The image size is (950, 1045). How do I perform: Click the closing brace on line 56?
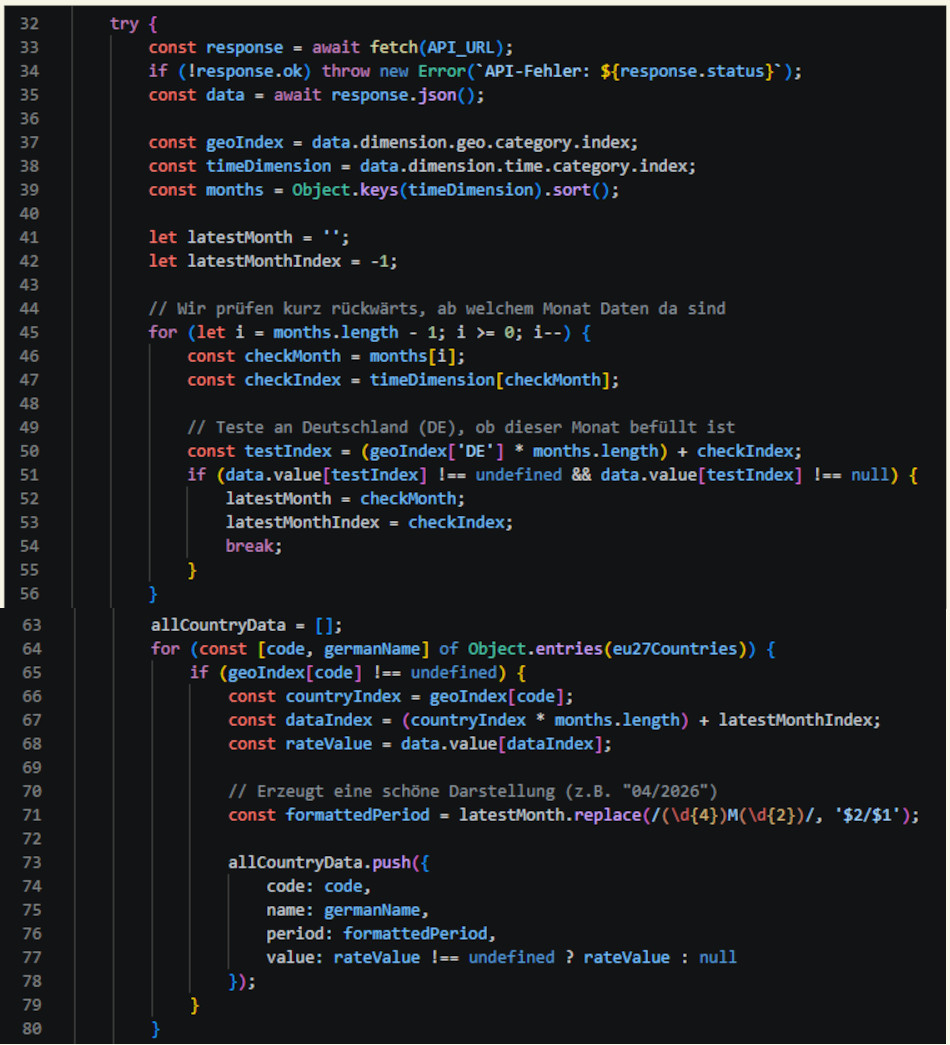153,594
